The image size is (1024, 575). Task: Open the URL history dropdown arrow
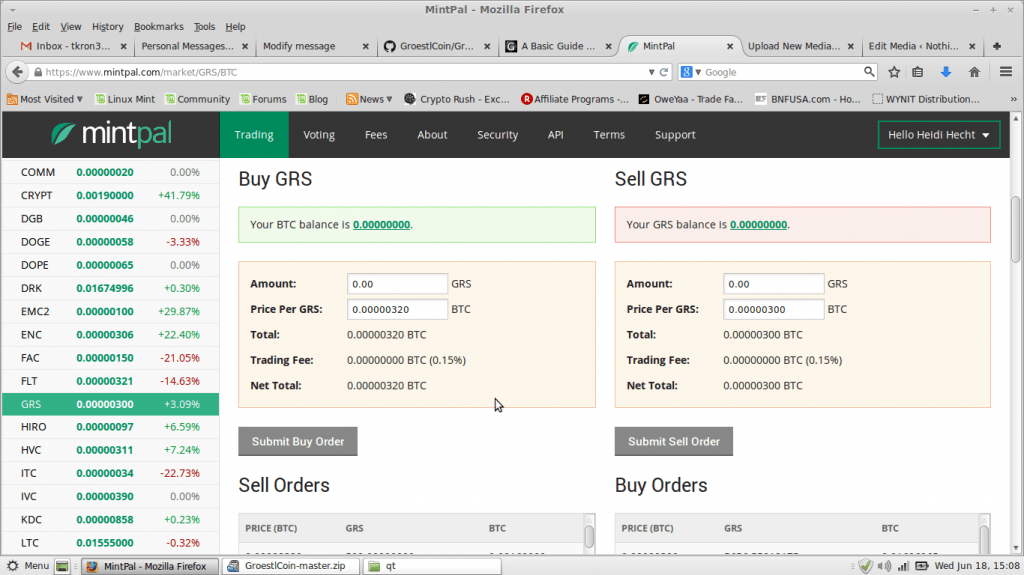[651, 72]
